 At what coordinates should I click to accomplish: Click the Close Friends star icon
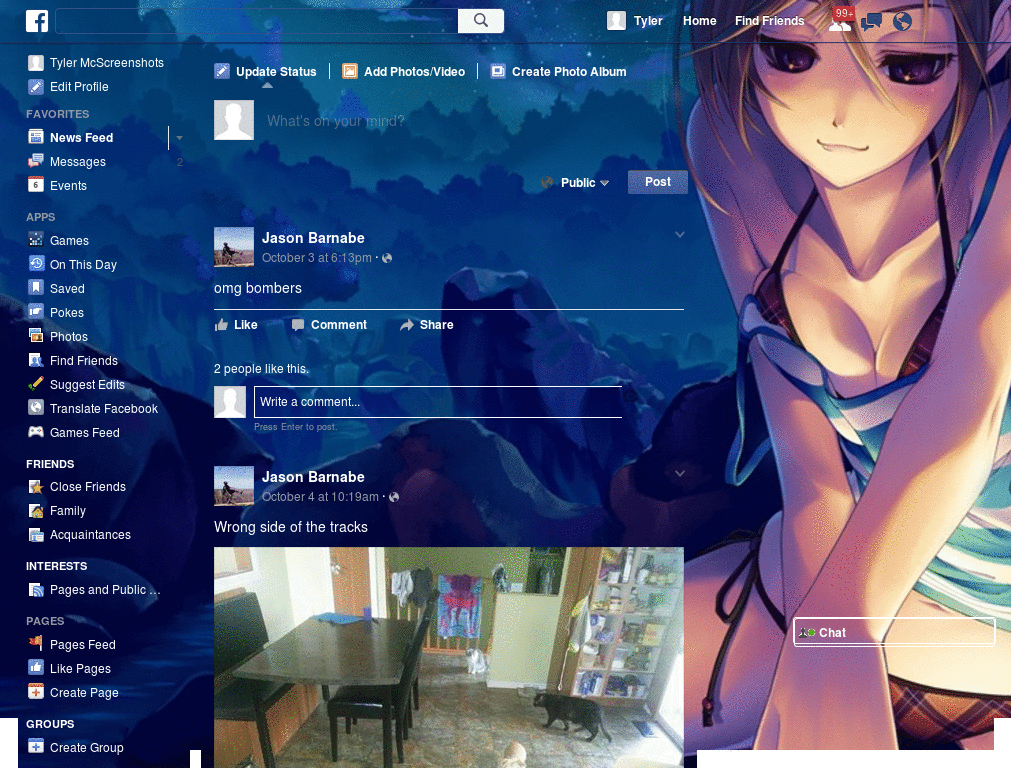coord(36,487)
